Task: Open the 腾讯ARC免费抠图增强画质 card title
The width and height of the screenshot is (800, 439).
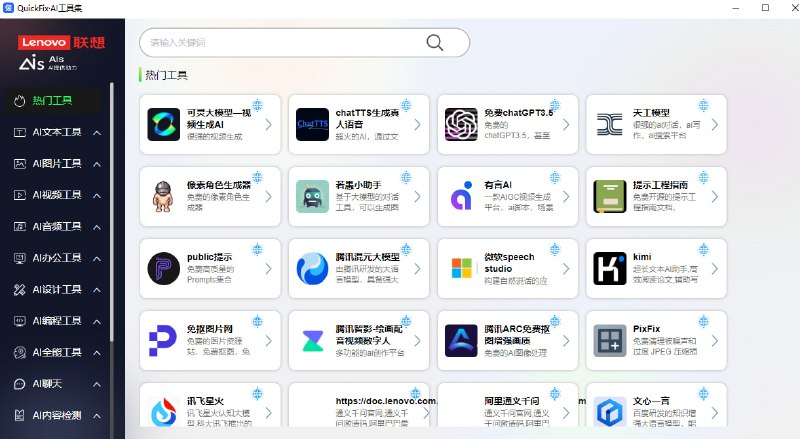Action: click(517, 335)
